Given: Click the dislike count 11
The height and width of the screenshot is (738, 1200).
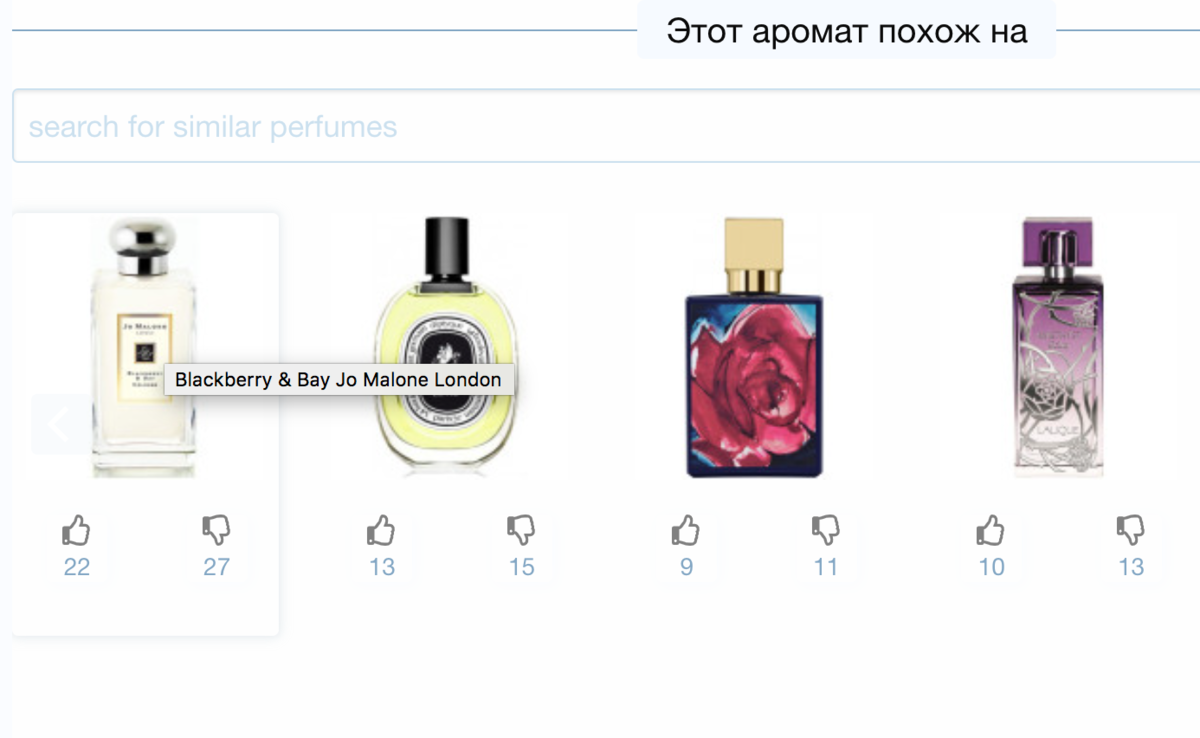Looking at the screenshot, I should click(x=826, y=567).
